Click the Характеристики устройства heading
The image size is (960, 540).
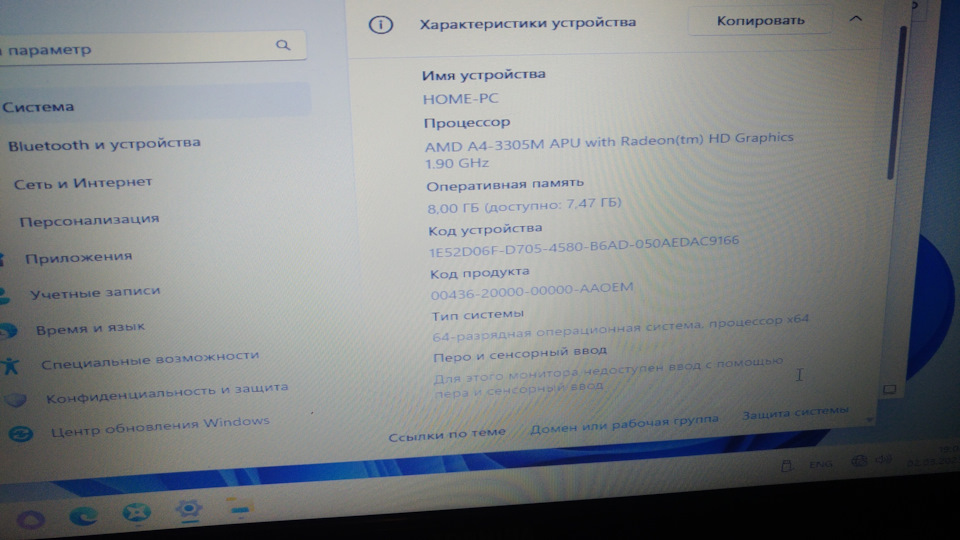528,23
